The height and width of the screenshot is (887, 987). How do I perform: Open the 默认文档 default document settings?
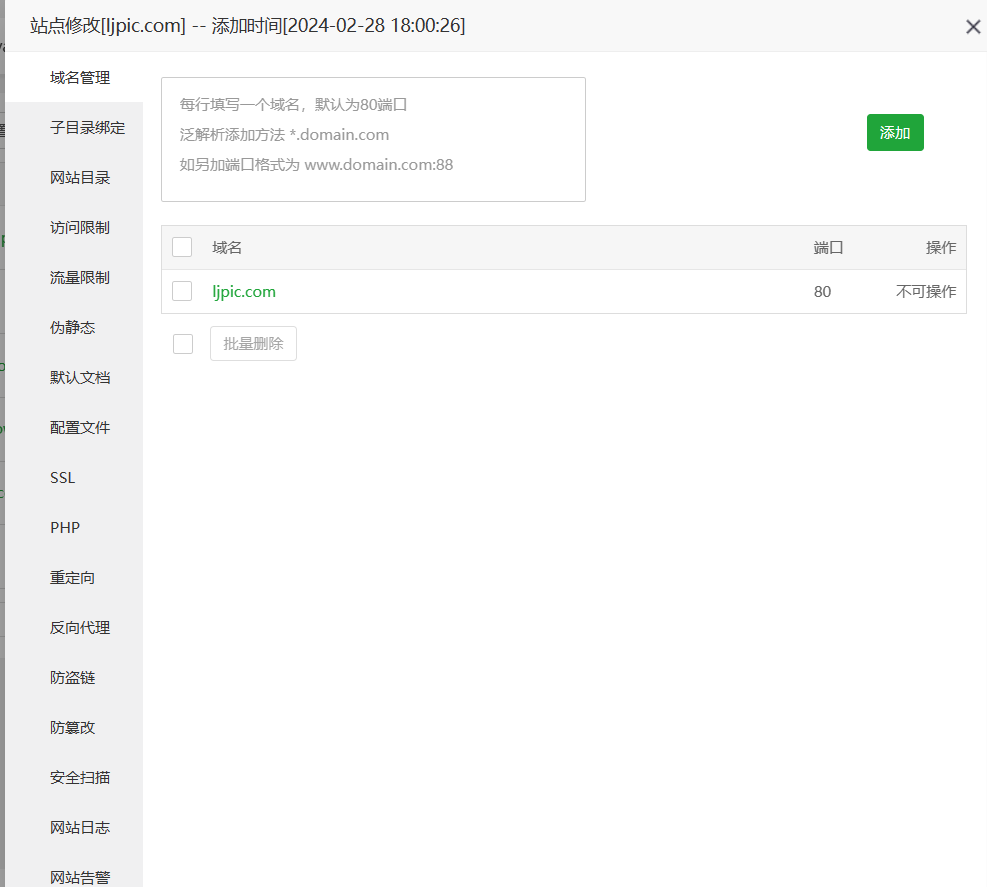coord(80,377)
